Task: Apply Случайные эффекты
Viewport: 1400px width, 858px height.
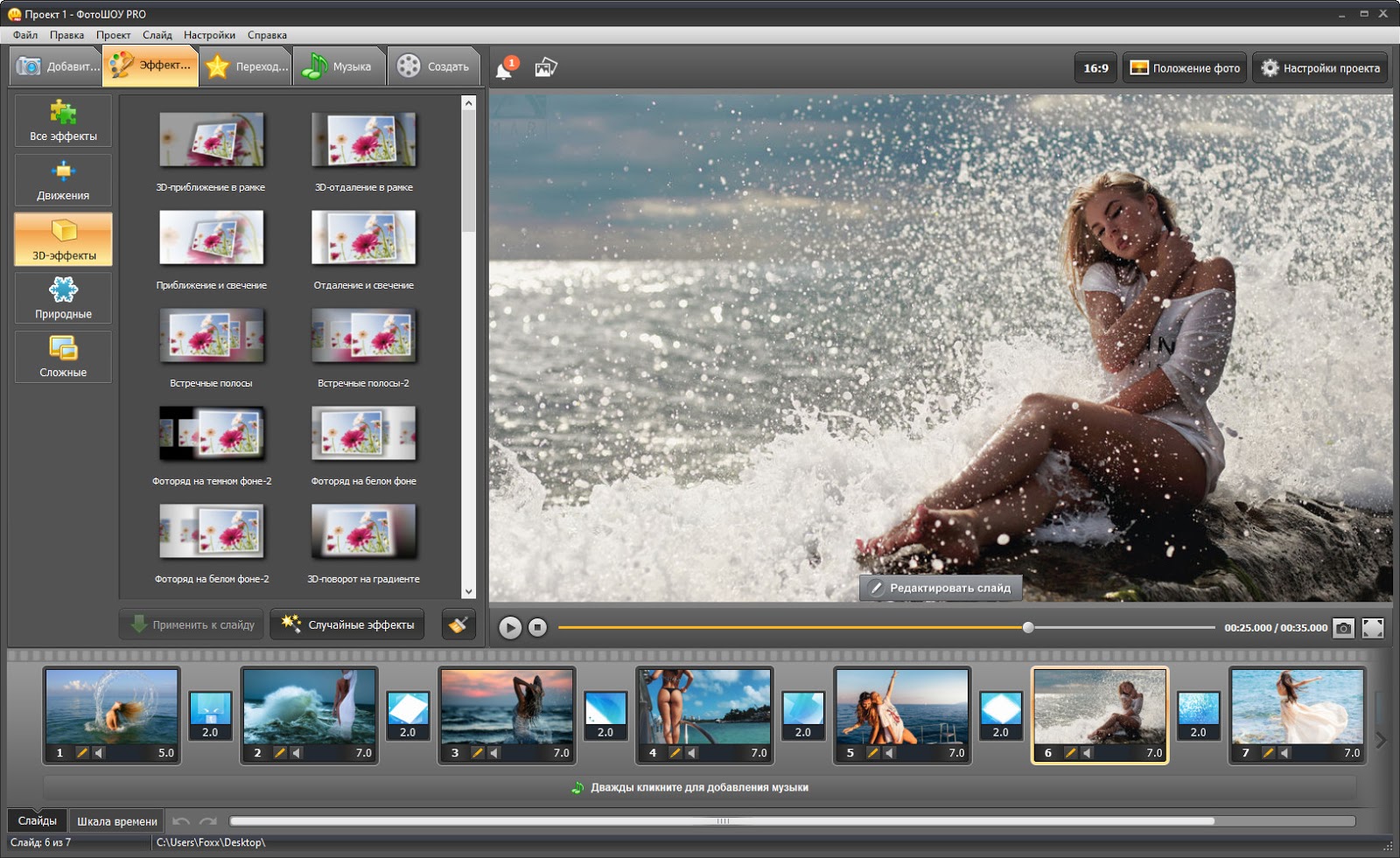Action: click(x=347, y=624)
